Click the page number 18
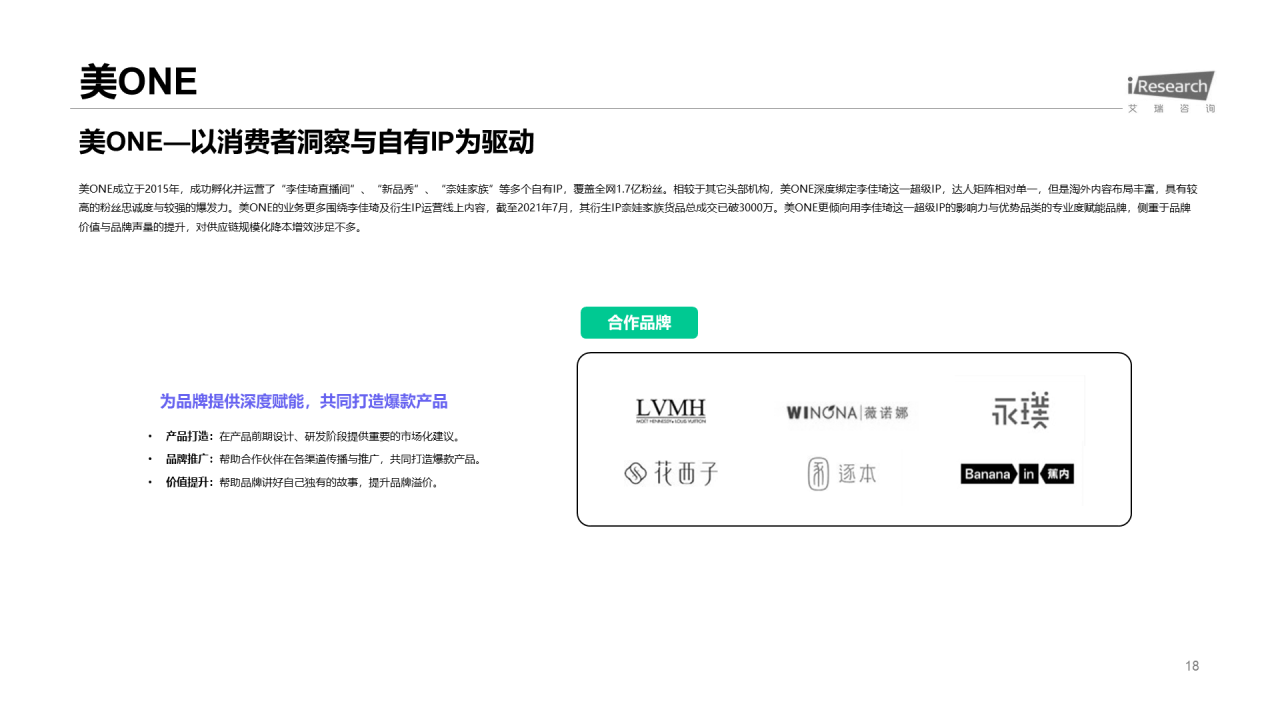The height and width of the screenshot is (720, 1280). click(x=1192, y=666)
